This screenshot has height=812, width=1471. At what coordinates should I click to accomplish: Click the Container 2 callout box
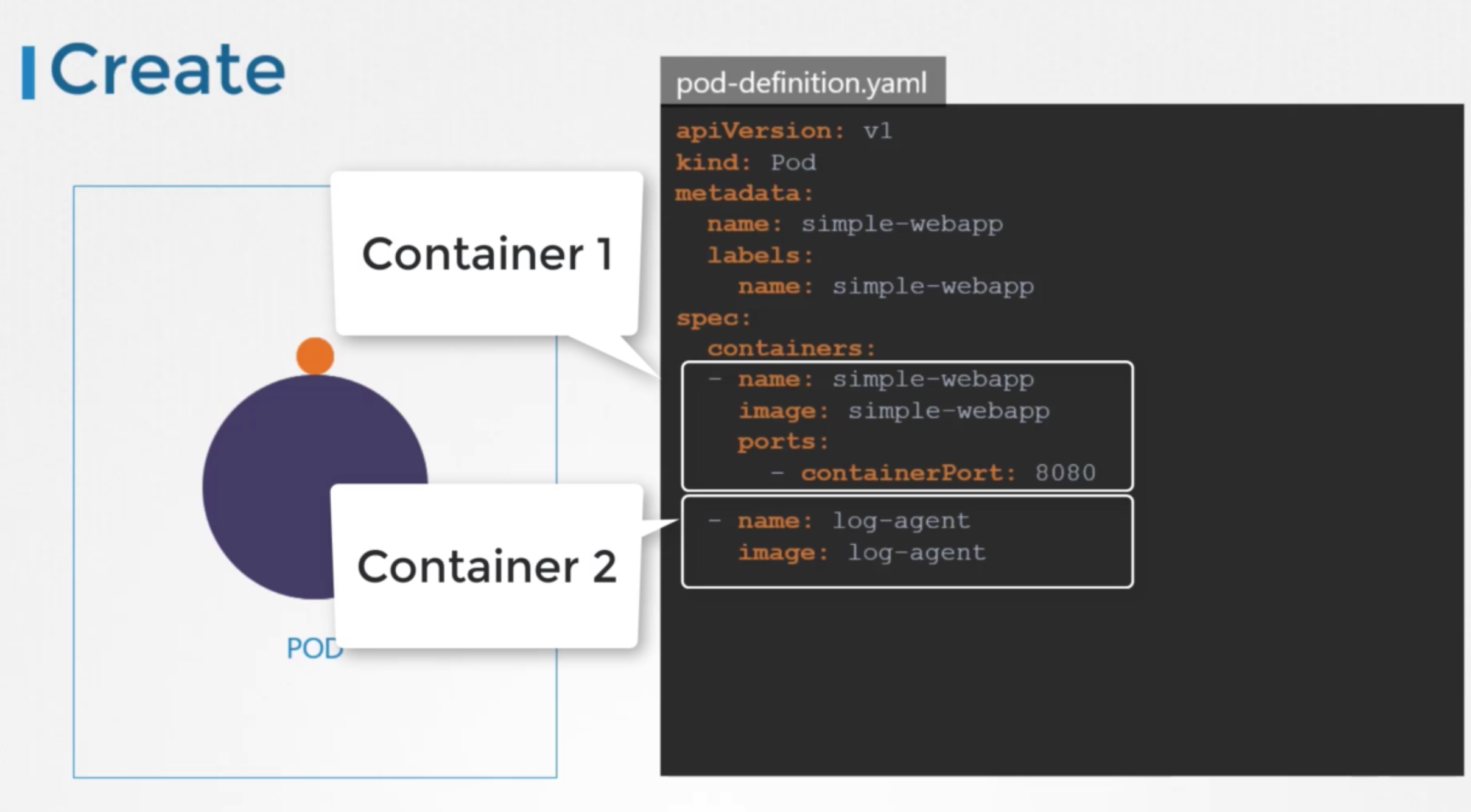(486, 566)
